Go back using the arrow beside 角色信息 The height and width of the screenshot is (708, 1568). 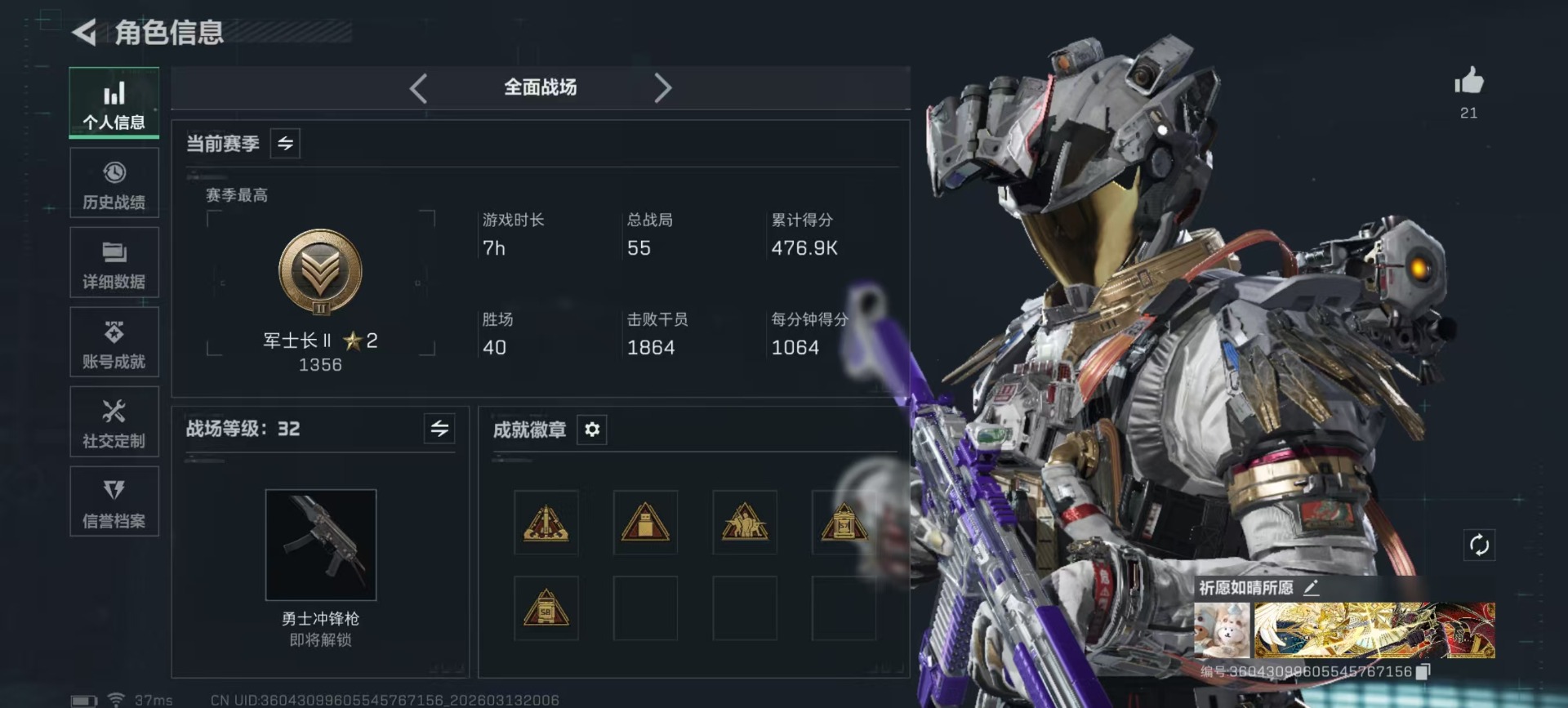(84, 33)
